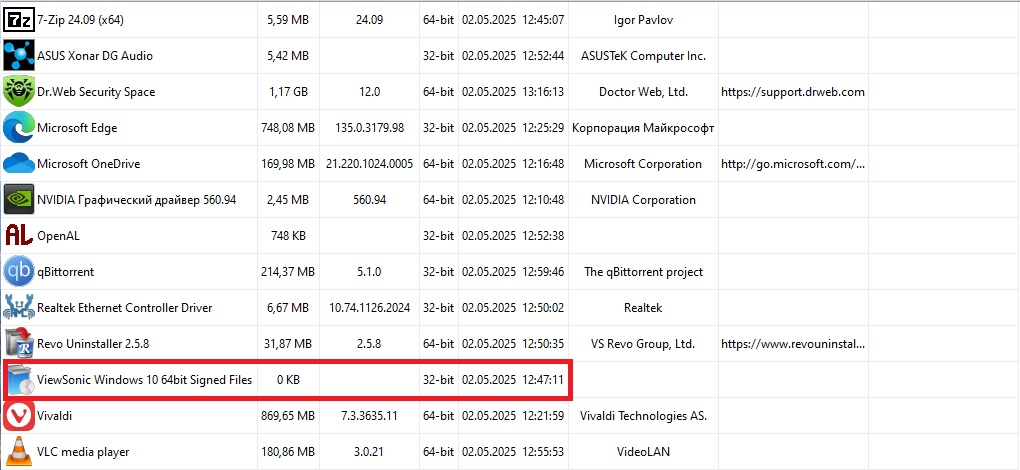Open the revouninstaller website link
This screenshot has width=1020, height=470.
click(x=793, y=343)
